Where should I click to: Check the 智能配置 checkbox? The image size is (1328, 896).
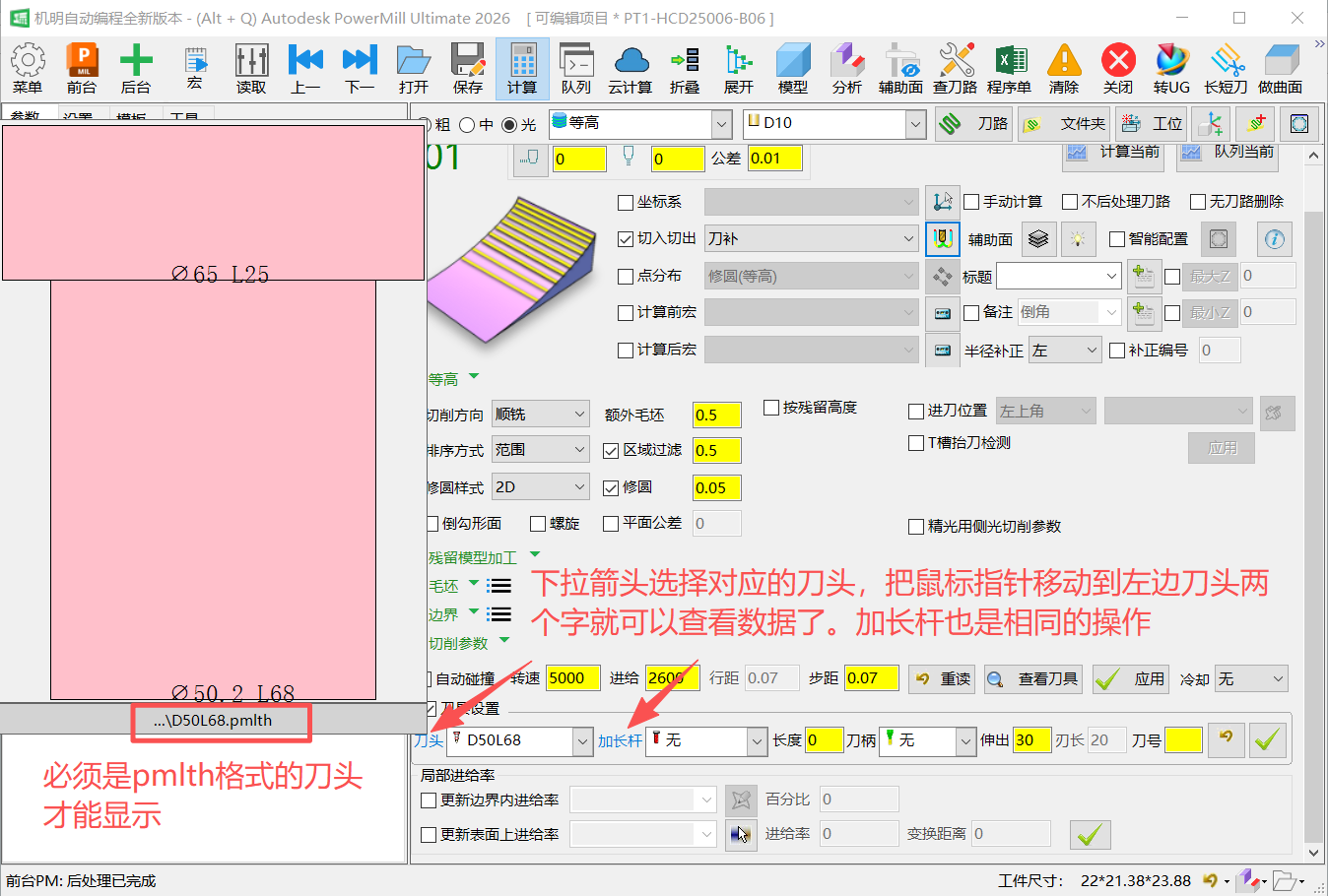point(1117,239)
